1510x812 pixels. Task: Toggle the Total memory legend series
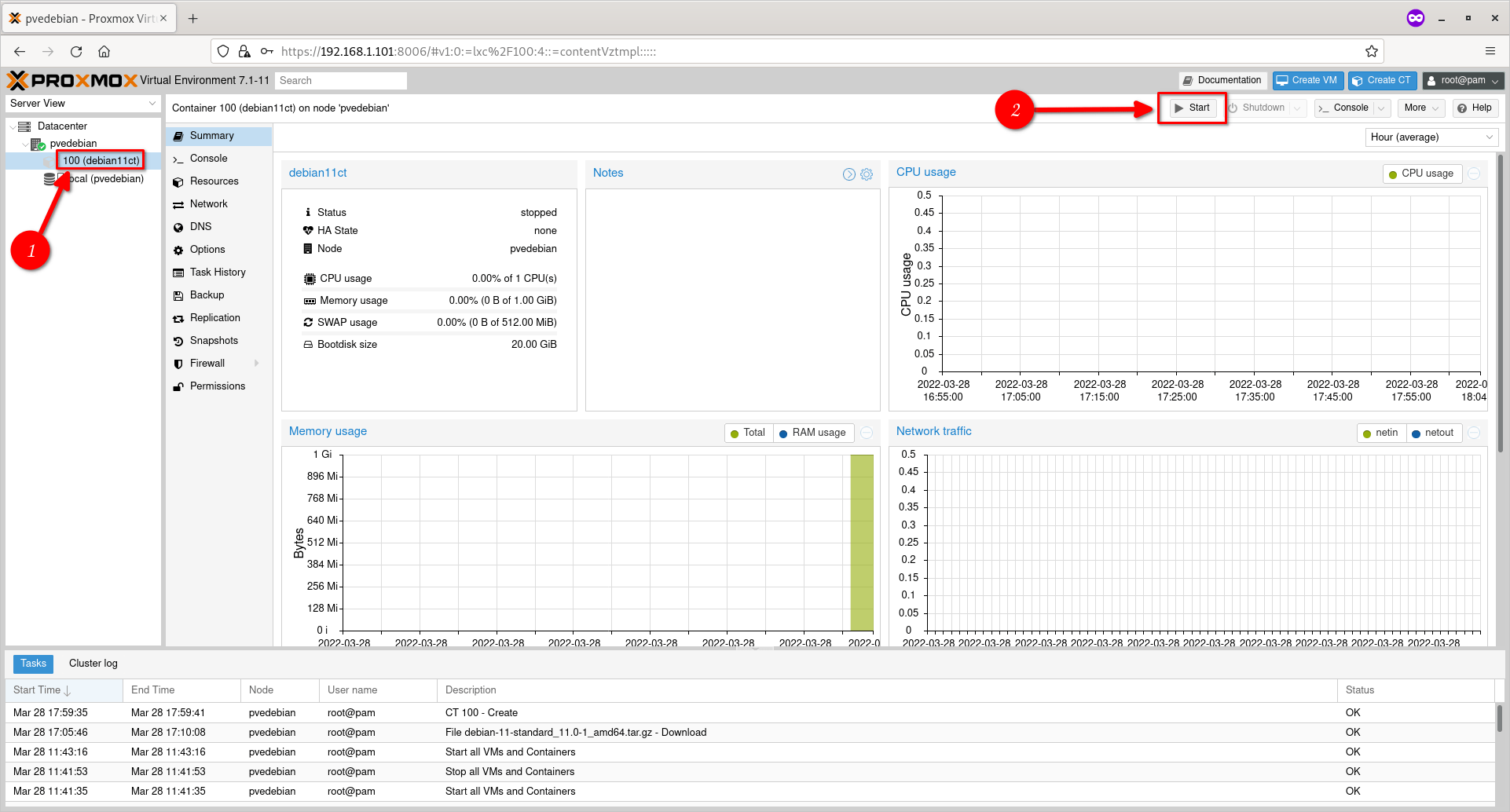pos(748,433)
